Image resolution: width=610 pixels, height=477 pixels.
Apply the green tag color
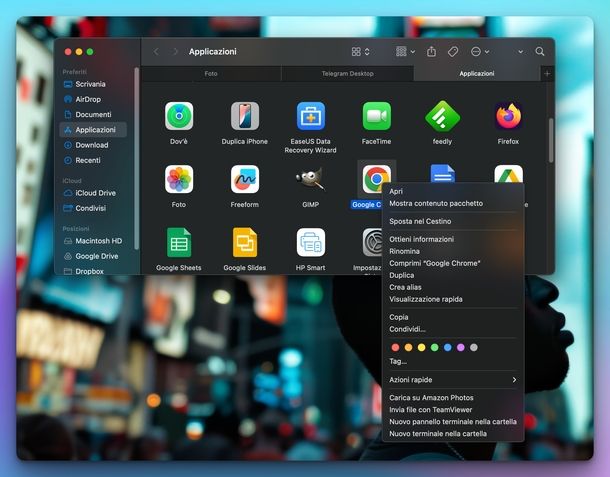point(435,347)
